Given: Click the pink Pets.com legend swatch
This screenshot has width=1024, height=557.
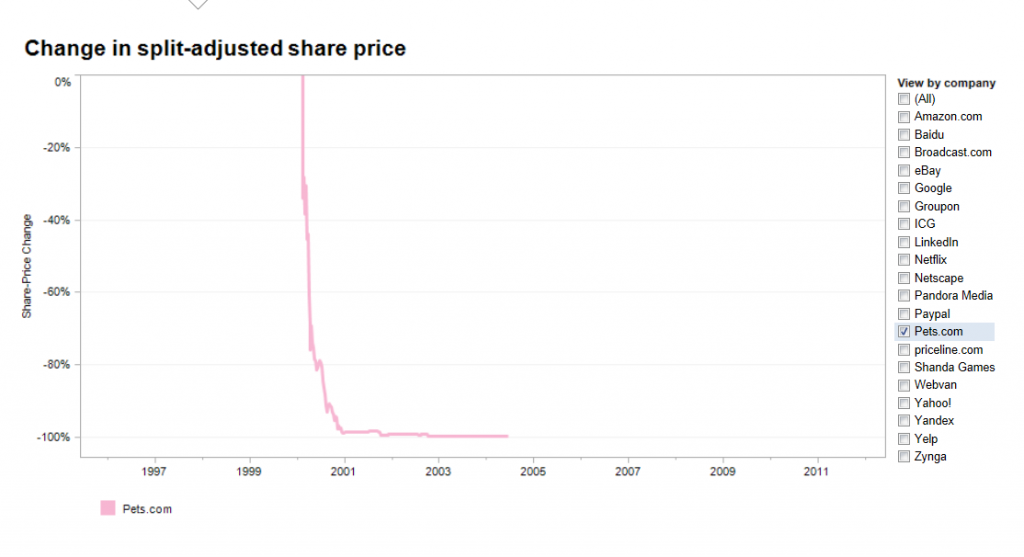Looking at the screenshot, I should [x=108, y=508].
